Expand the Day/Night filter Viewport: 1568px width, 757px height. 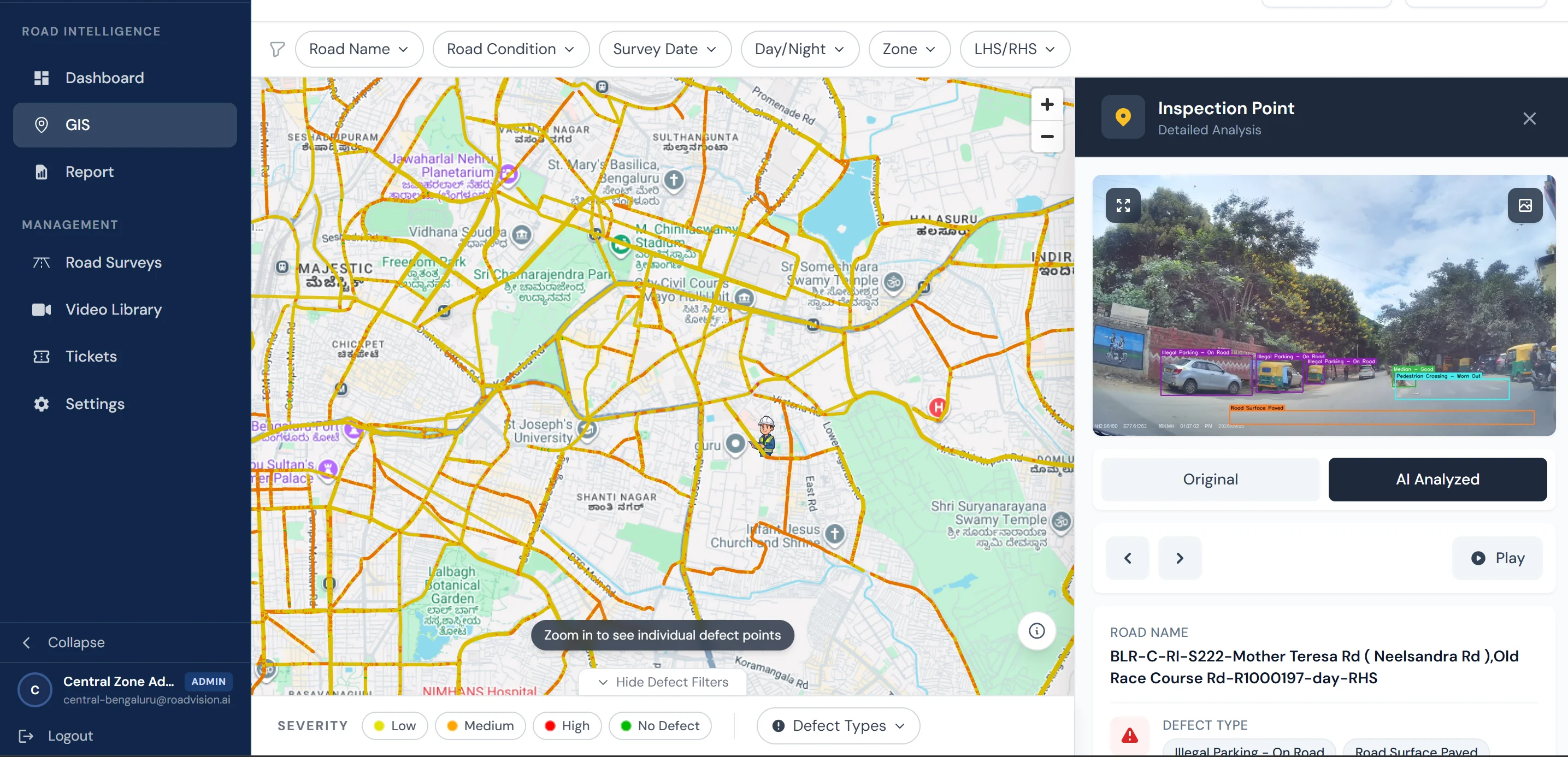799,49
